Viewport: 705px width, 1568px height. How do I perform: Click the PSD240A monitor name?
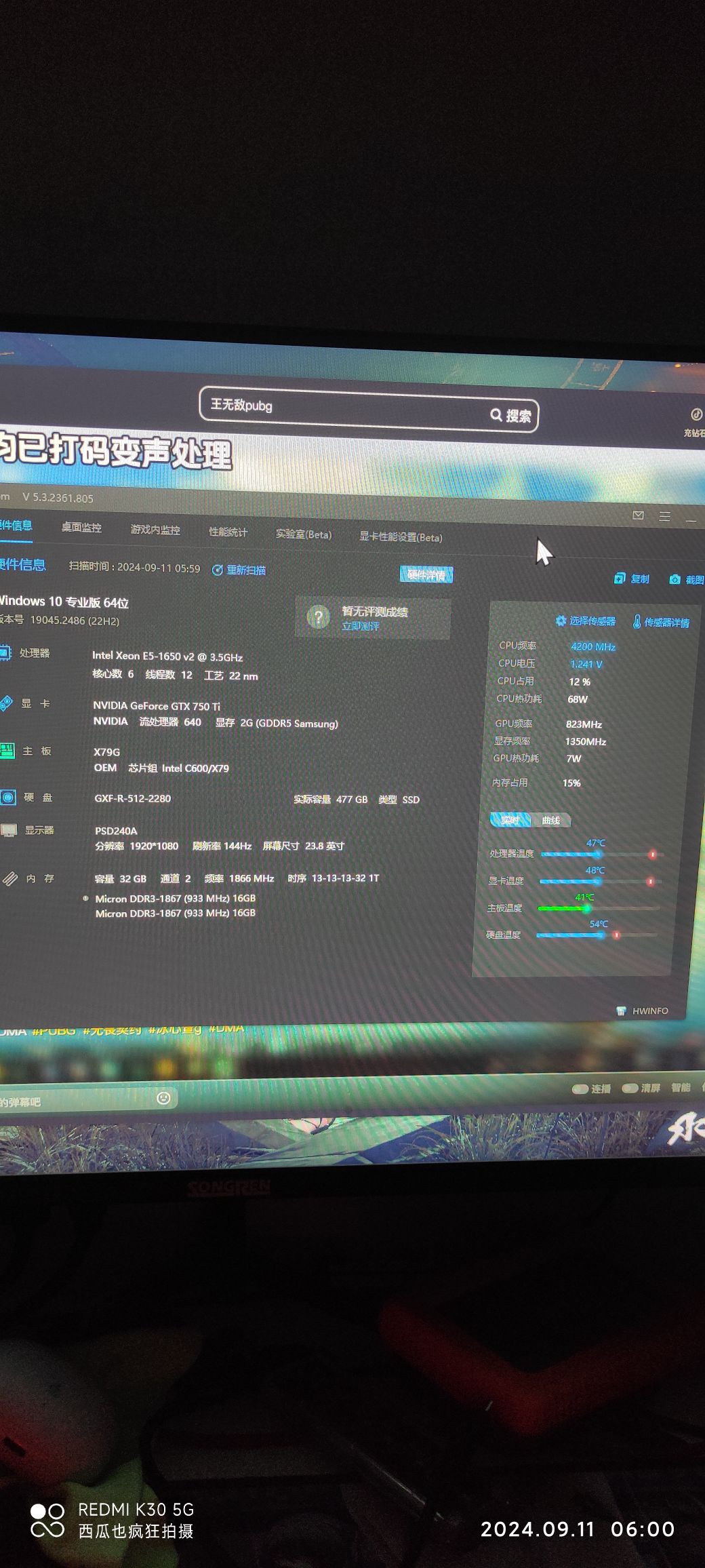pyautogui.click(x=116, y=831)
